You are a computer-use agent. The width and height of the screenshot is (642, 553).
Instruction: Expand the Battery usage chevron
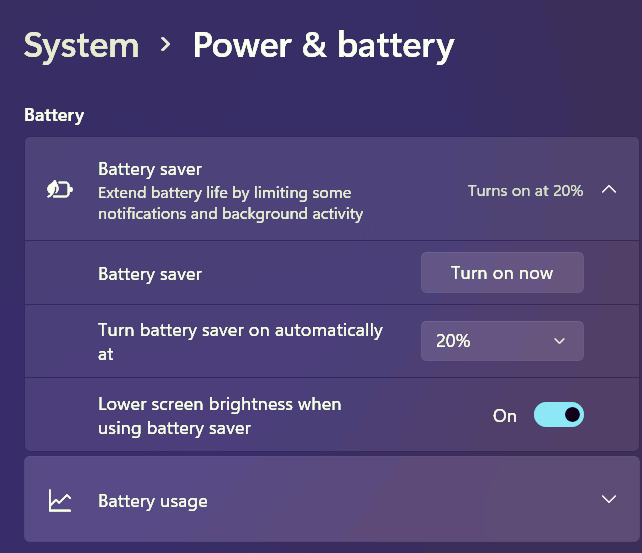609,499
